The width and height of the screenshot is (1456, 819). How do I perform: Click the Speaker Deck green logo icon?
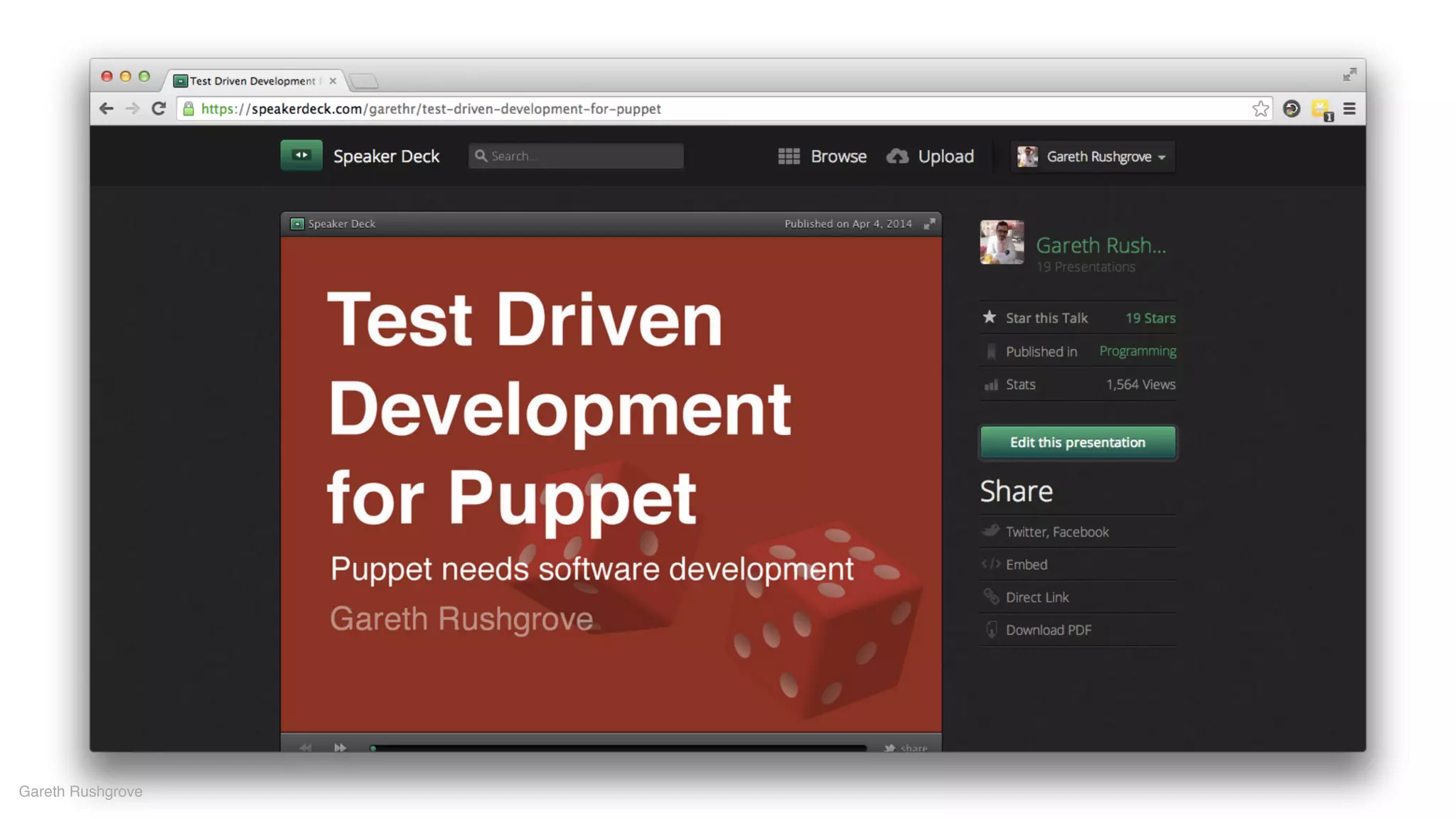pyautogui.click(x=301, y=155)
